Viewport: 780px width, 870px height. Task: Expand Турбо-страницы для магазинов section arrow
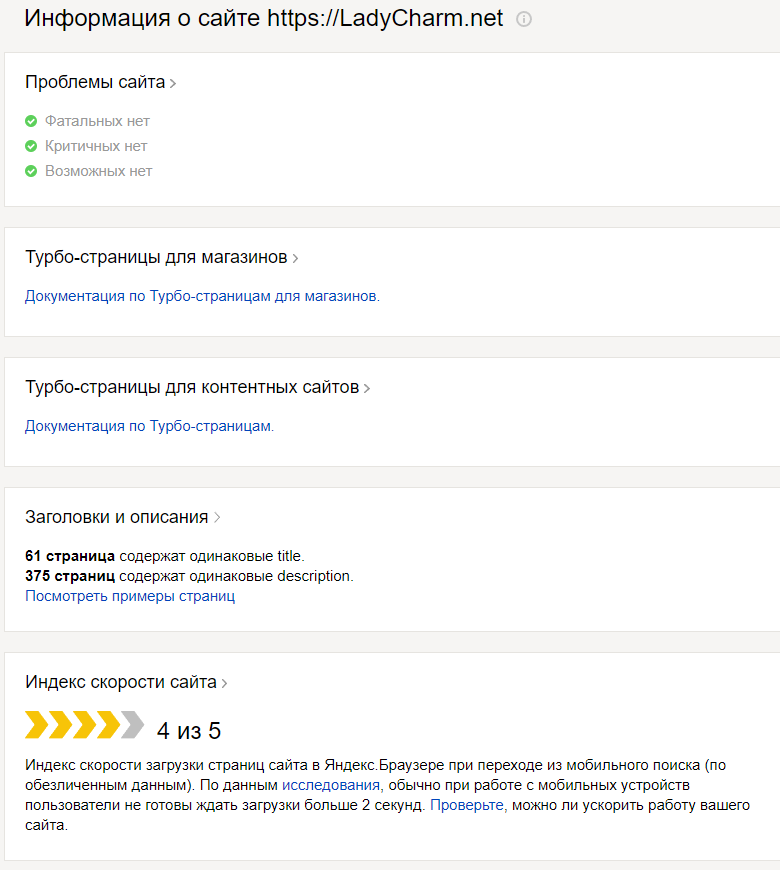pyautogui.click(x=296, y=259)
